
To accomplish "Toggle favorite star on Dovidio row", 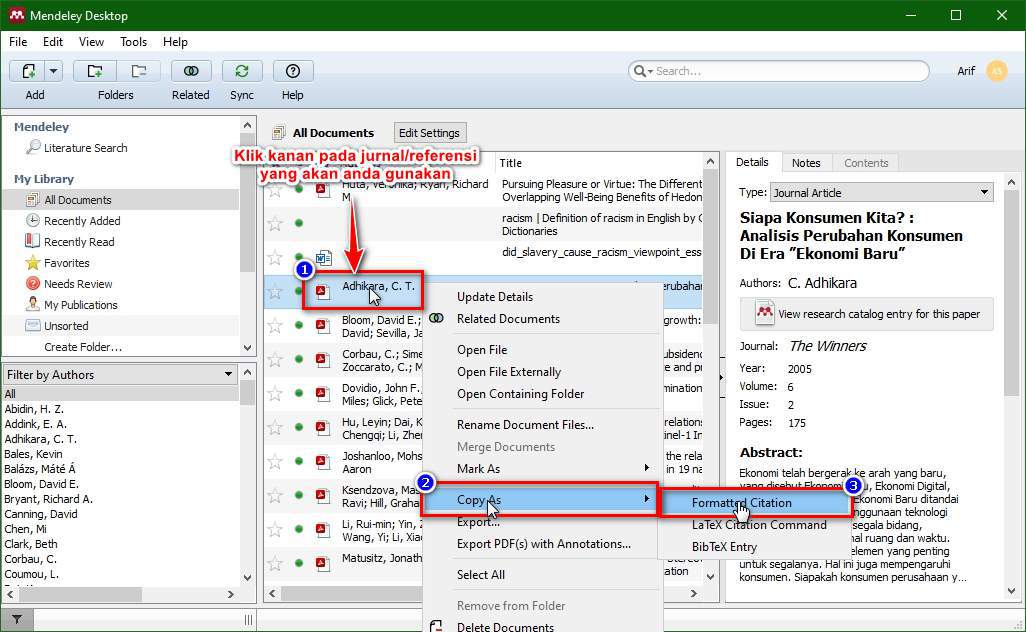I will [275, 393].
